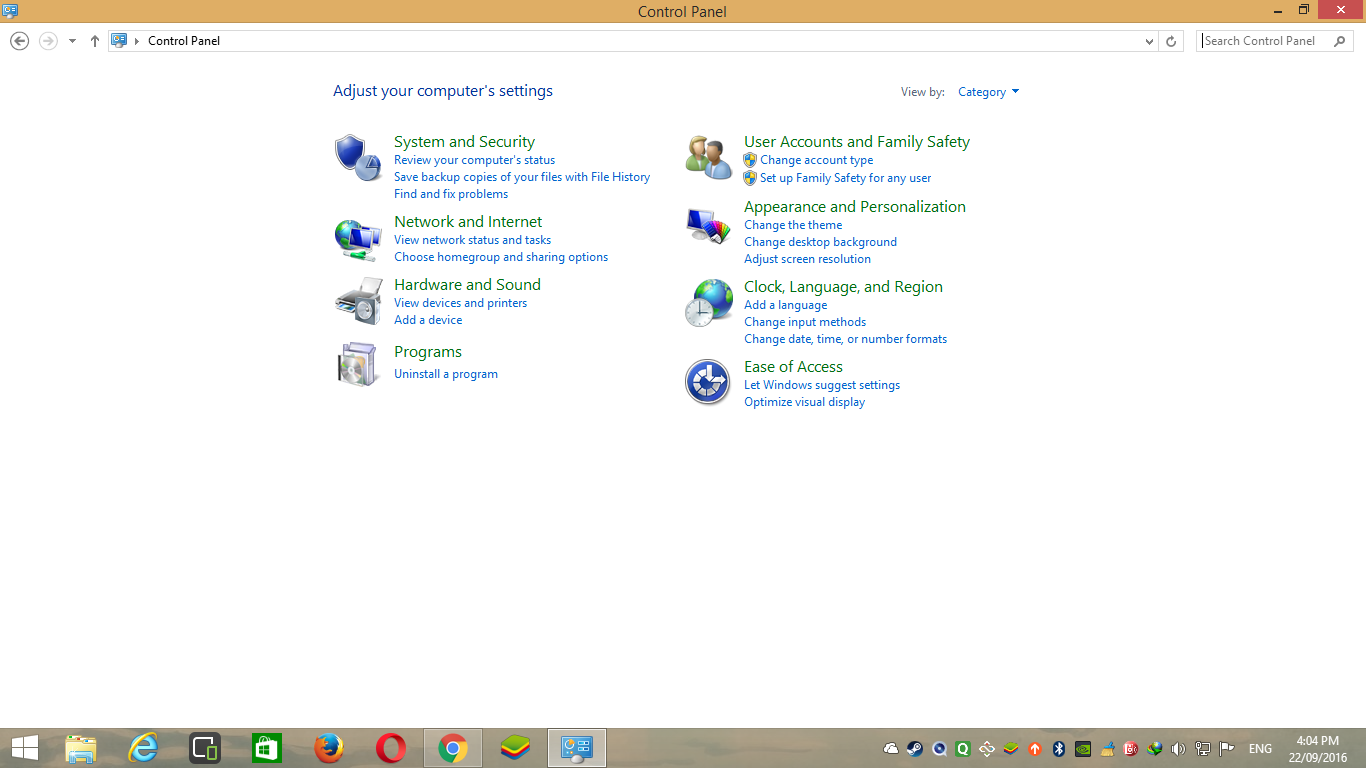Click the Add a device link
Viewport: 1366px width, 768px height.
[428, 320]
